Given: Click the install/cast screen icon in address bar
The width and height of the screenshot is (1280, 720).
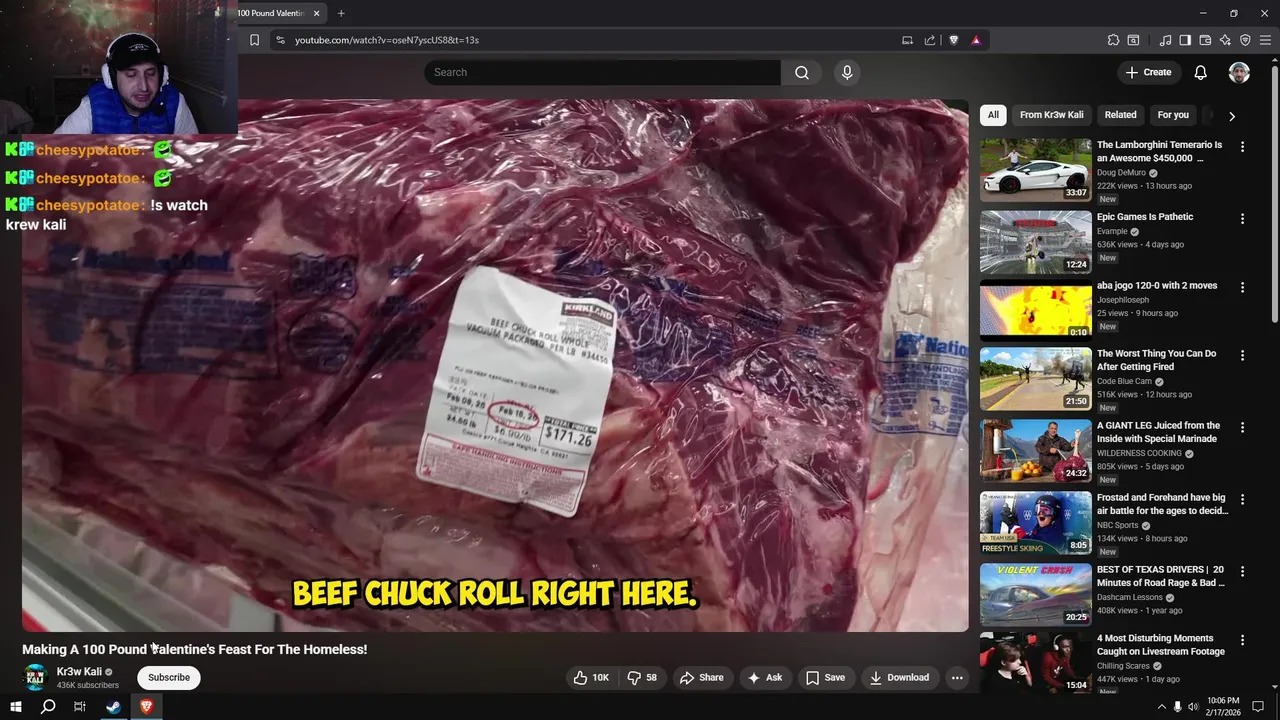Looking at the screenshot, I should [907, 40].
